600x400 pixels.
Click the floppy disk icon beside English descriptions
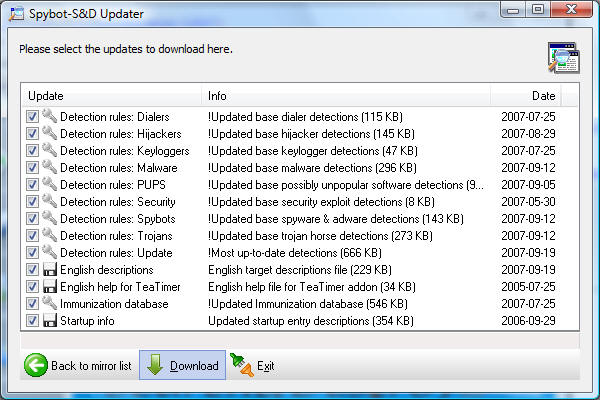[50, 270]
